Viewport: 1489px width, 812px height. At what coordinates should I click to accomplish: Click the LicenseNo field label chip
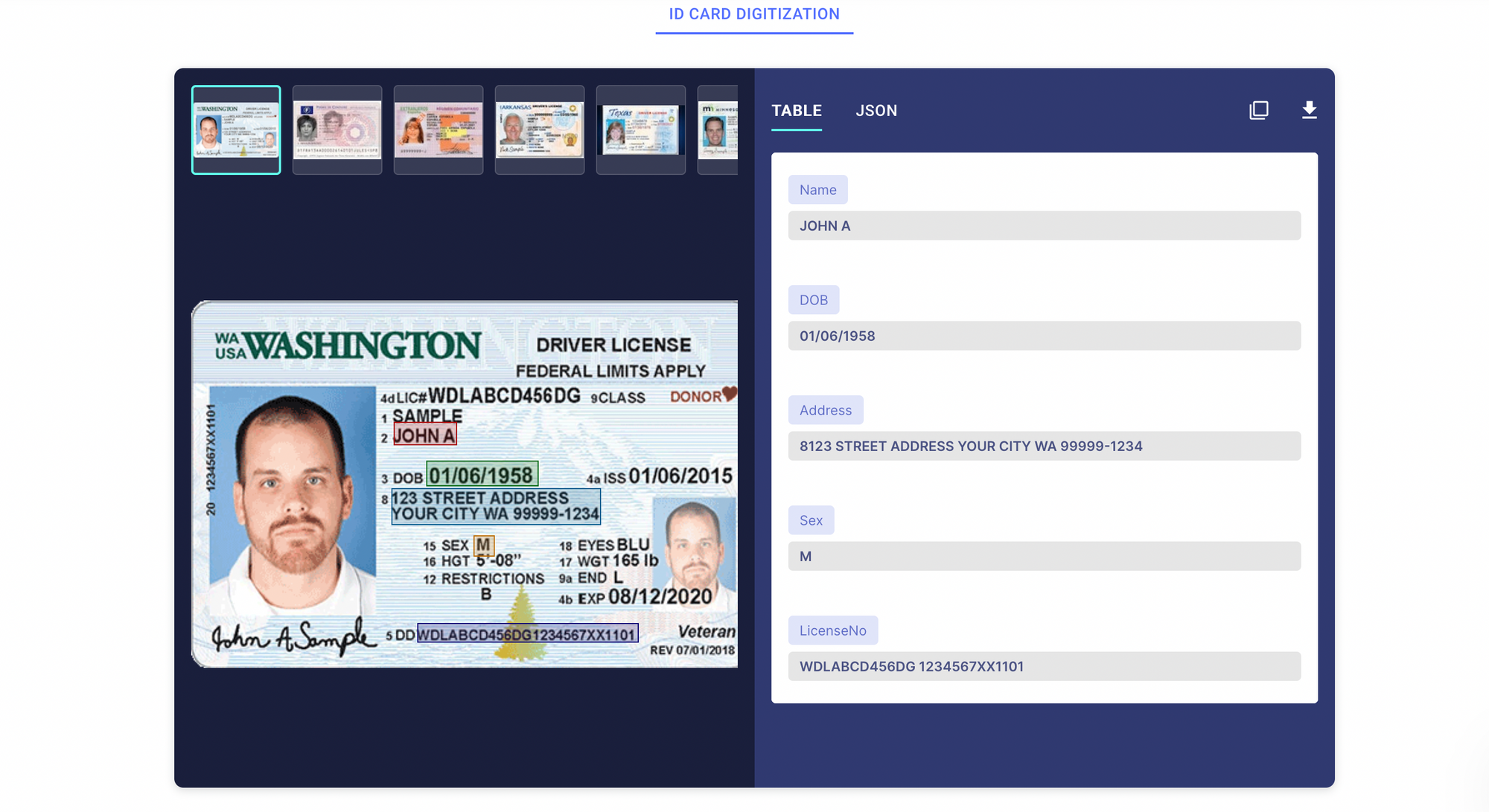coord(833,630)
